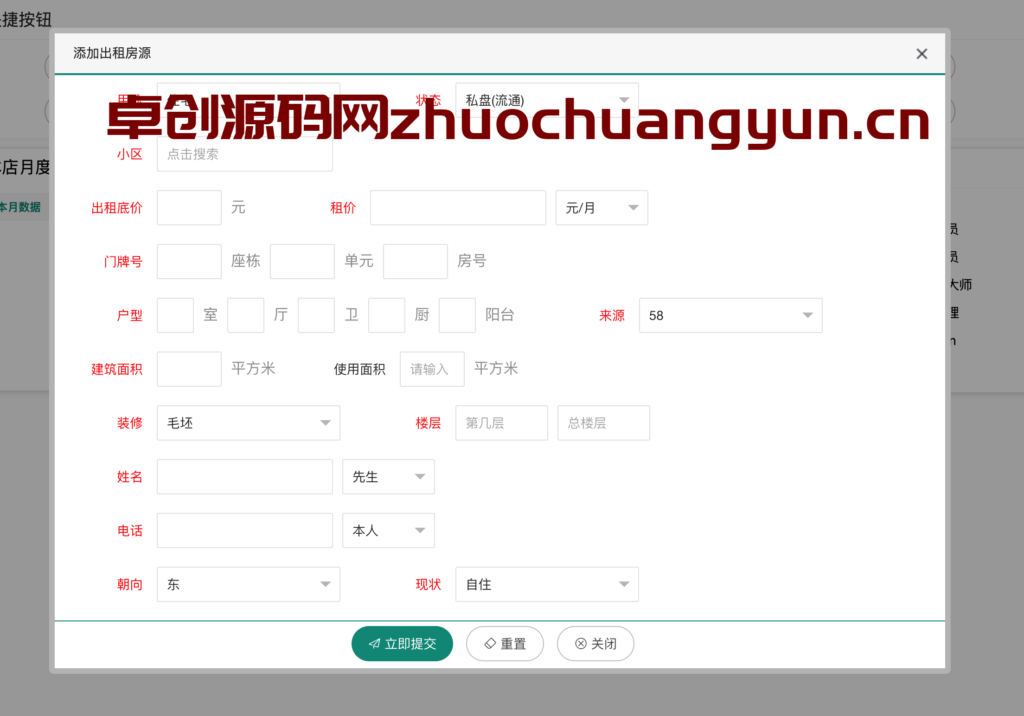The height and width of the screenshot is (716, 1024).
Task: Open the 现状 自住 dropdown
Action: tap(547, 584)
